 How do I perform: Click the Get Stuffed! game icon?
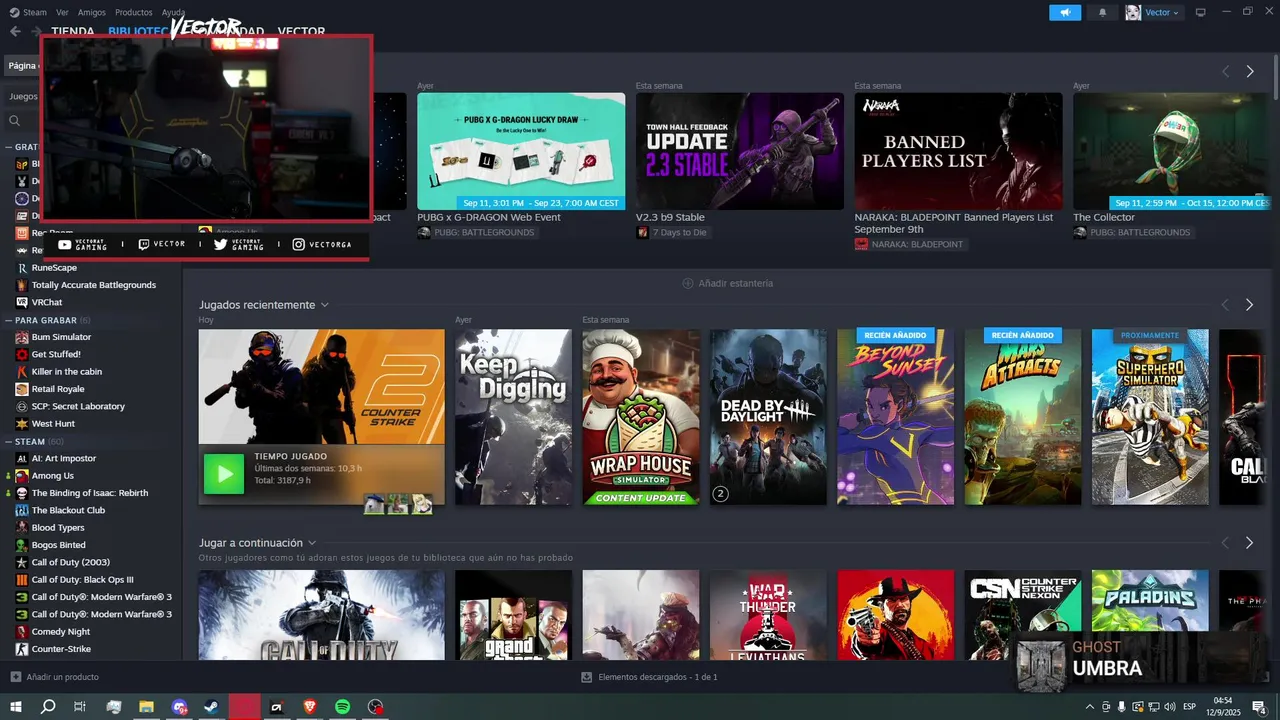(22, 354)
